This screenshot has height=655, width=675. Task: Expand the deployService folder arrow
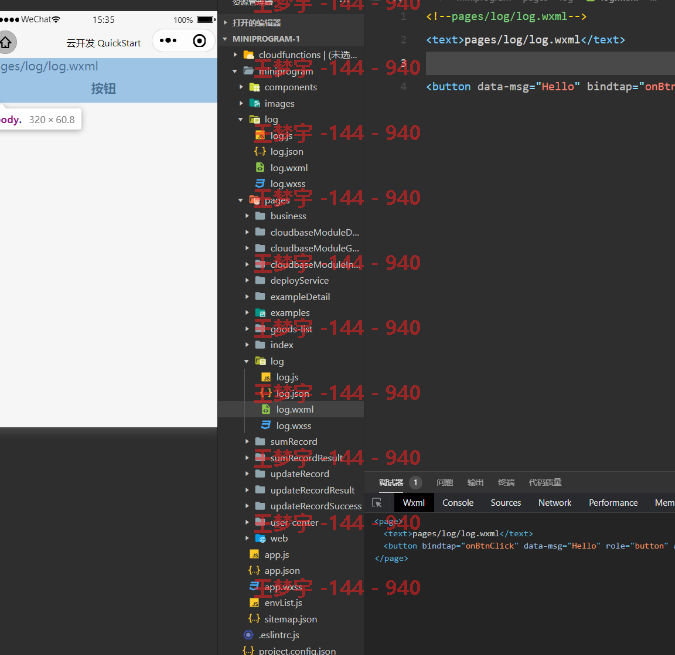(247, 280)
